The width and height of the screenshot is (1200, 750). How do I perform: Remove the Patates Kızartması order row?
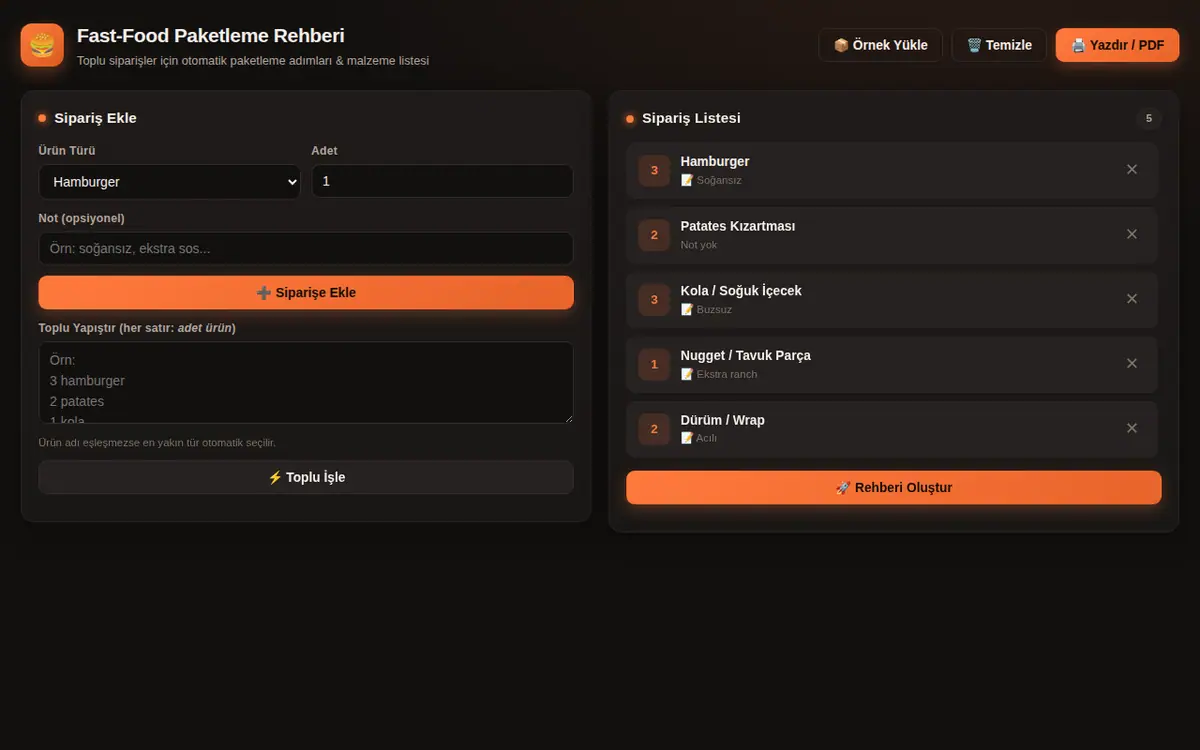tap(1132, 234)
